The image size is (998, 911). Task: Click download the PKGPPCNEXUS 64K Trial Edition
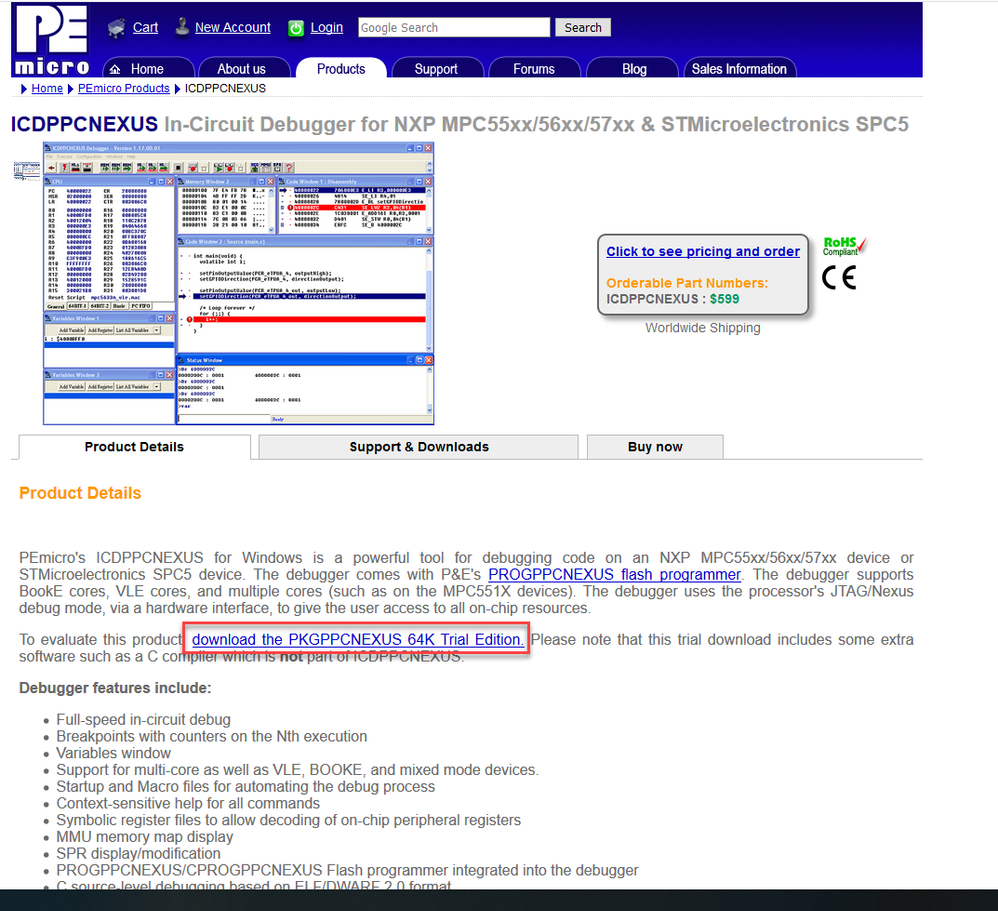(358, 640)
